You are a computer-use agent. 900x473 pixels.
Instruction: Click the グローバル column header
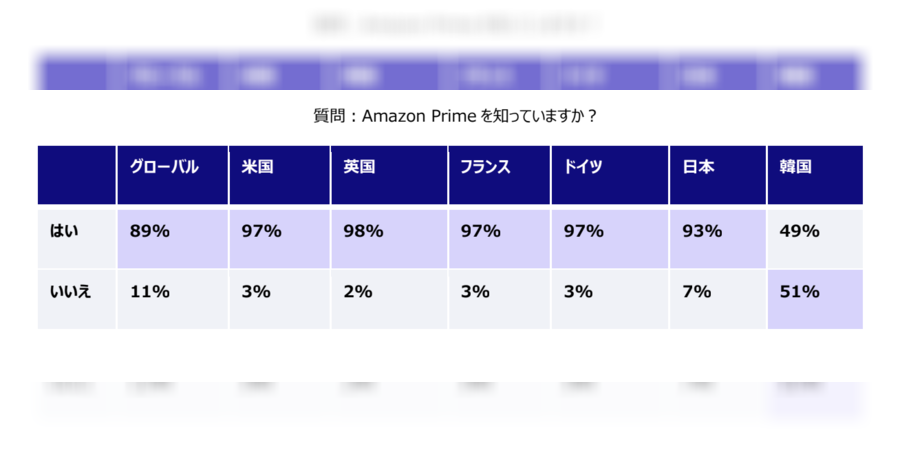pyautogui.click(x=172, y=175)
